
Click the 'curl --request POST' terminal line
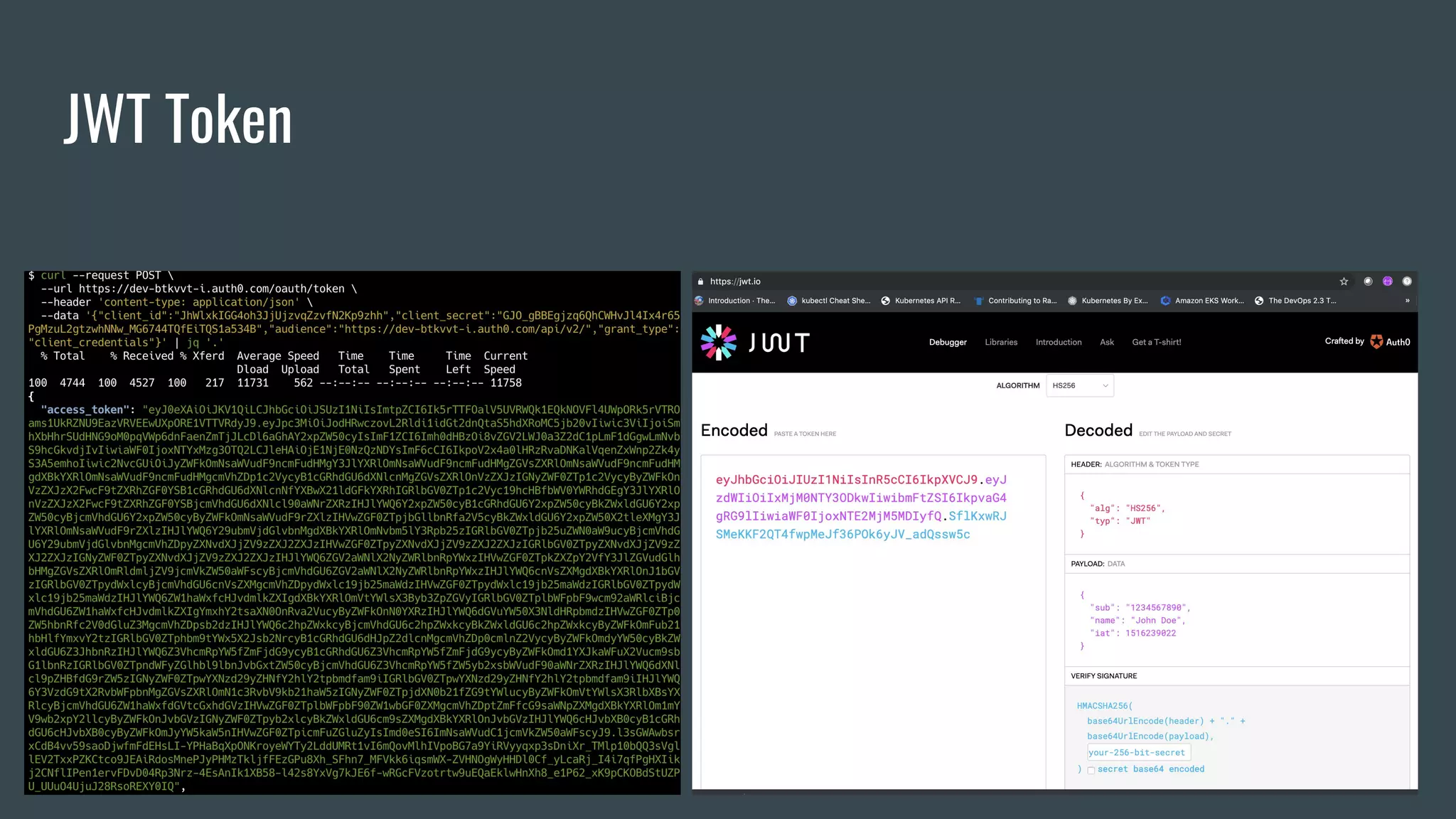point(101,276)
